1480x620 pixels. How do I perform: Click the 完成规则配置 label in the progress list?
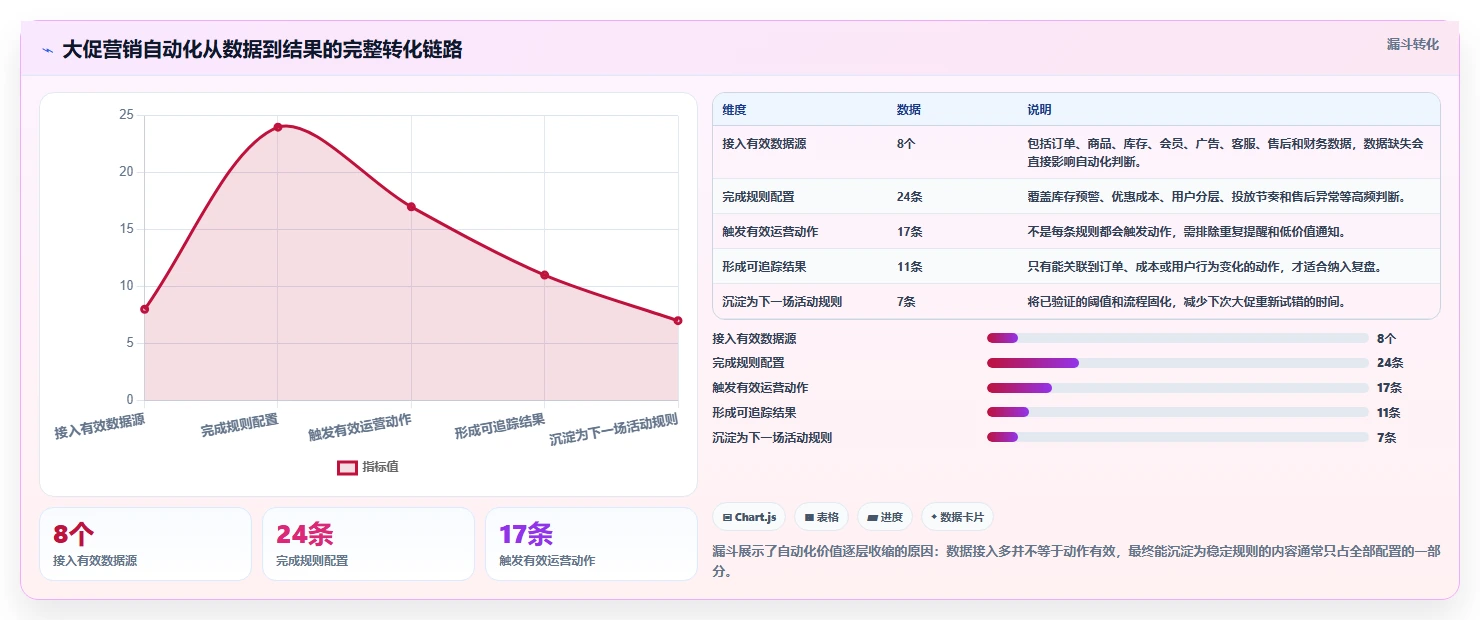(x=748, y=363)
